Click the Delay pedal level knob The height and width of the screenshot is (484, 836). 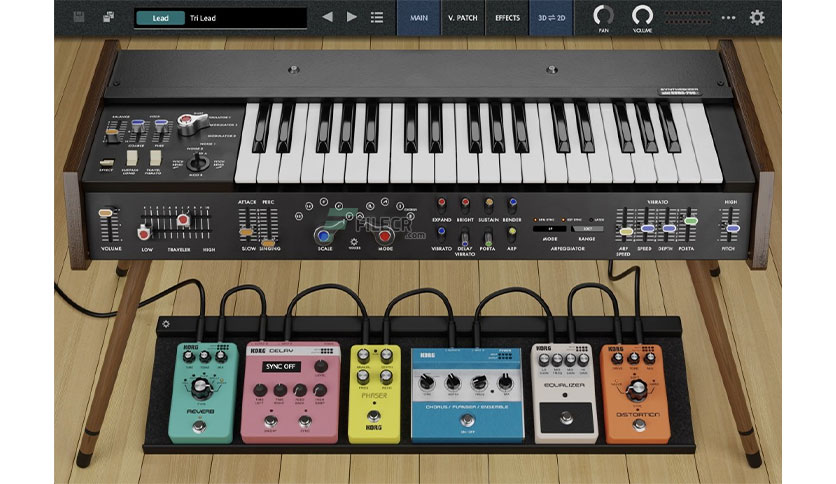coord(320,366)
